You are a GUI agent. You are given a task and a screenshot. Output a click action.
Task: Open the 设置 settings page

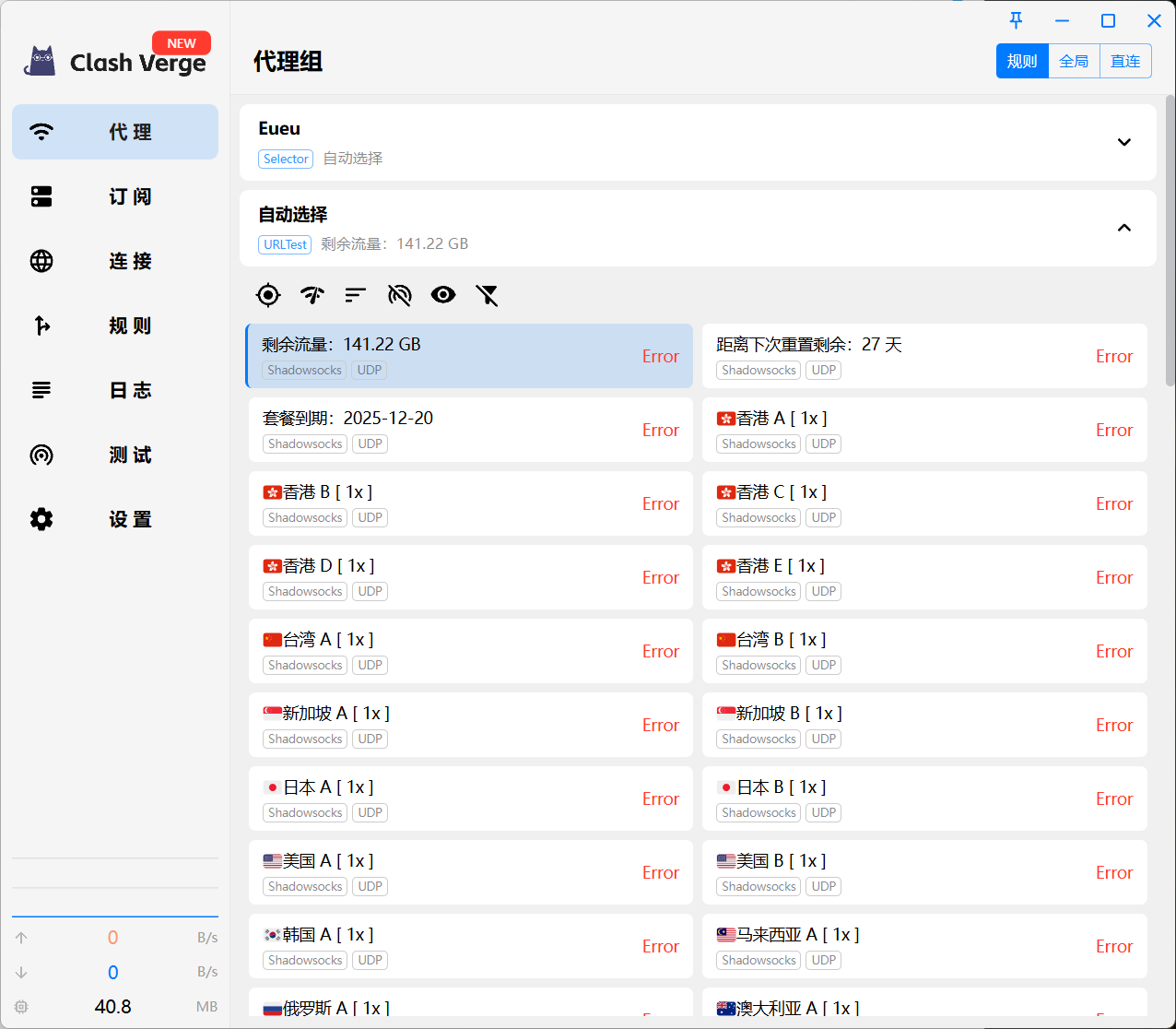coord(115,519)
